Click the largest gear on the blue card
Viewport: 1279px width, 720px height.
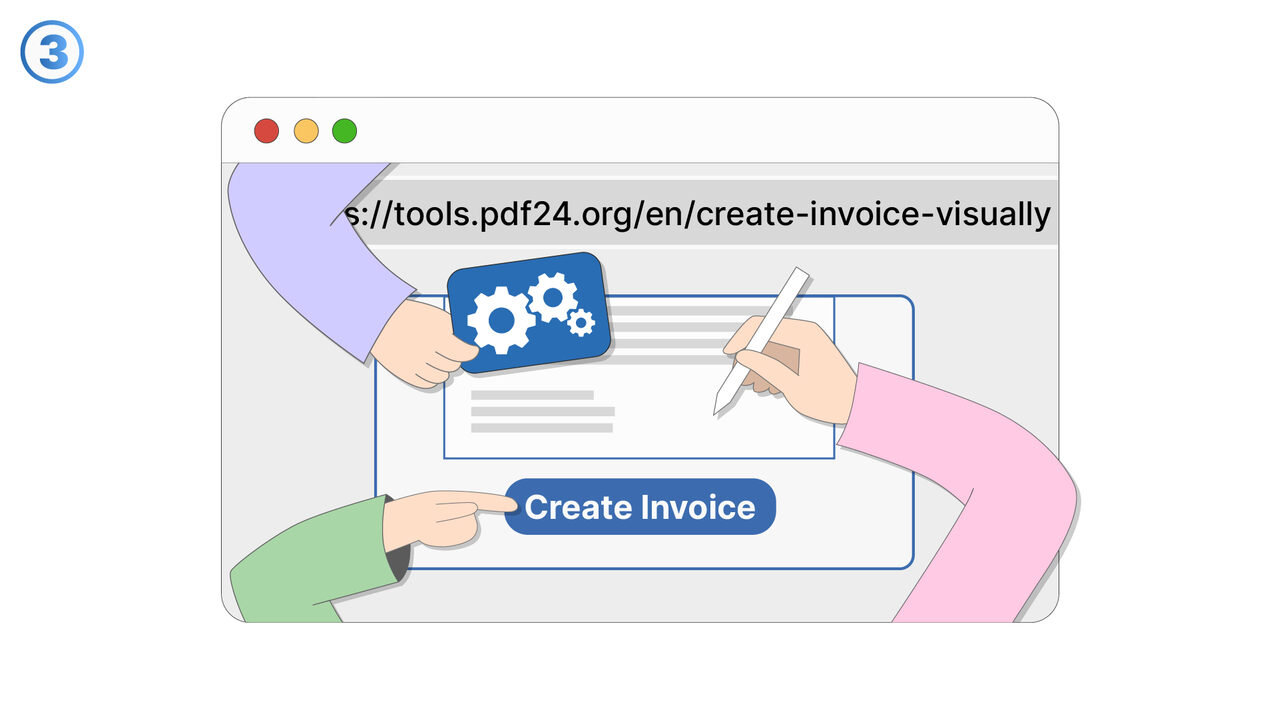click(500, 319)
